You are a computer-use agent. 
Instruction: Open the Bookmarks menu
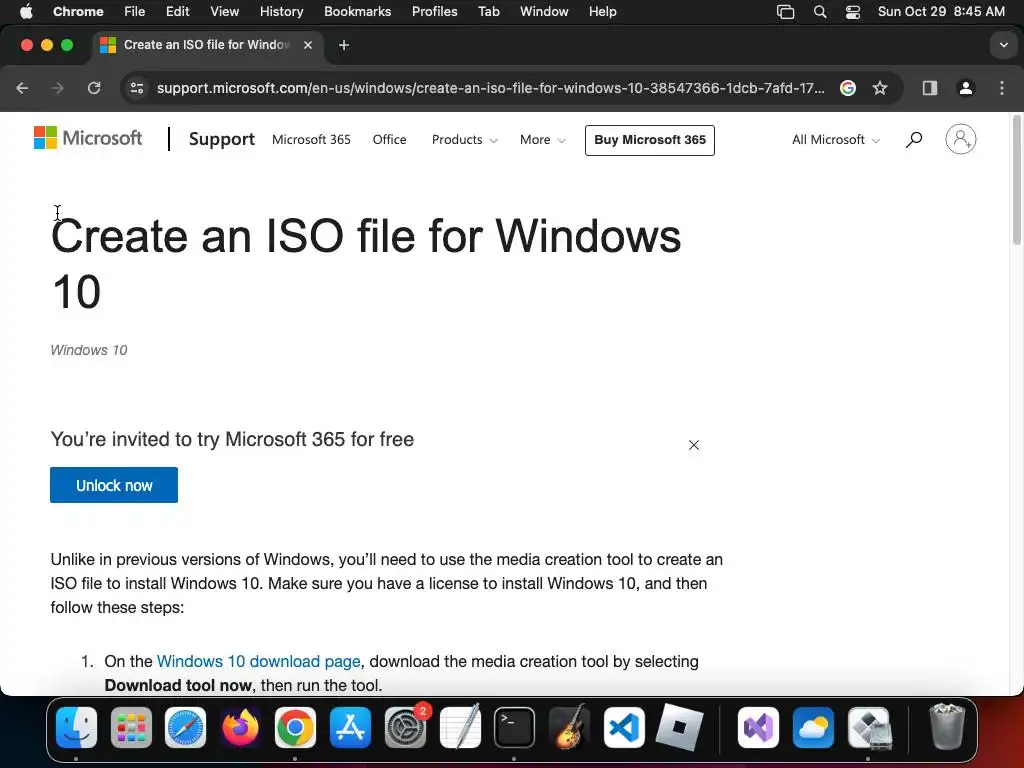pyautogui.click(x=357, y=12)
